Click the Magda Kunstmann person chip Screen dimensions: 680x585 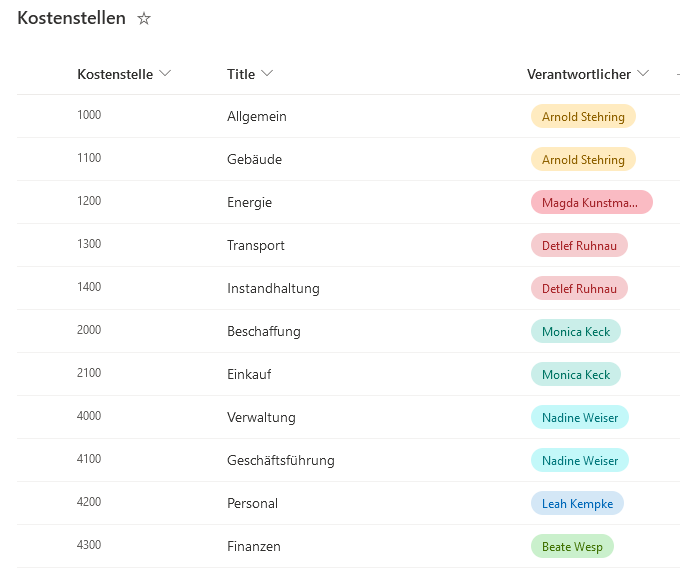coord(590,203)
